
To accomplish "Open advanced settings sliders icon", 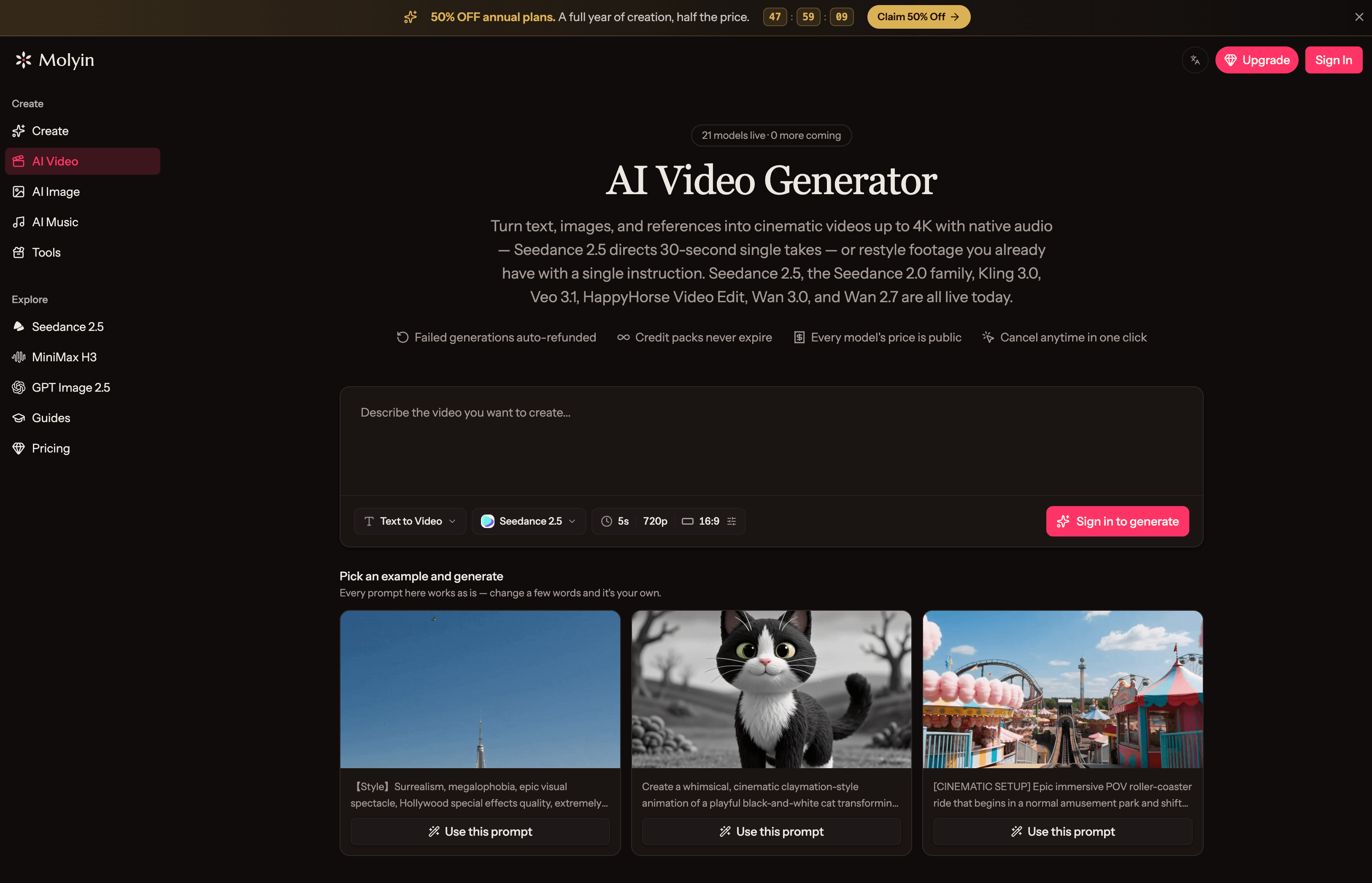I will (732, 521).
